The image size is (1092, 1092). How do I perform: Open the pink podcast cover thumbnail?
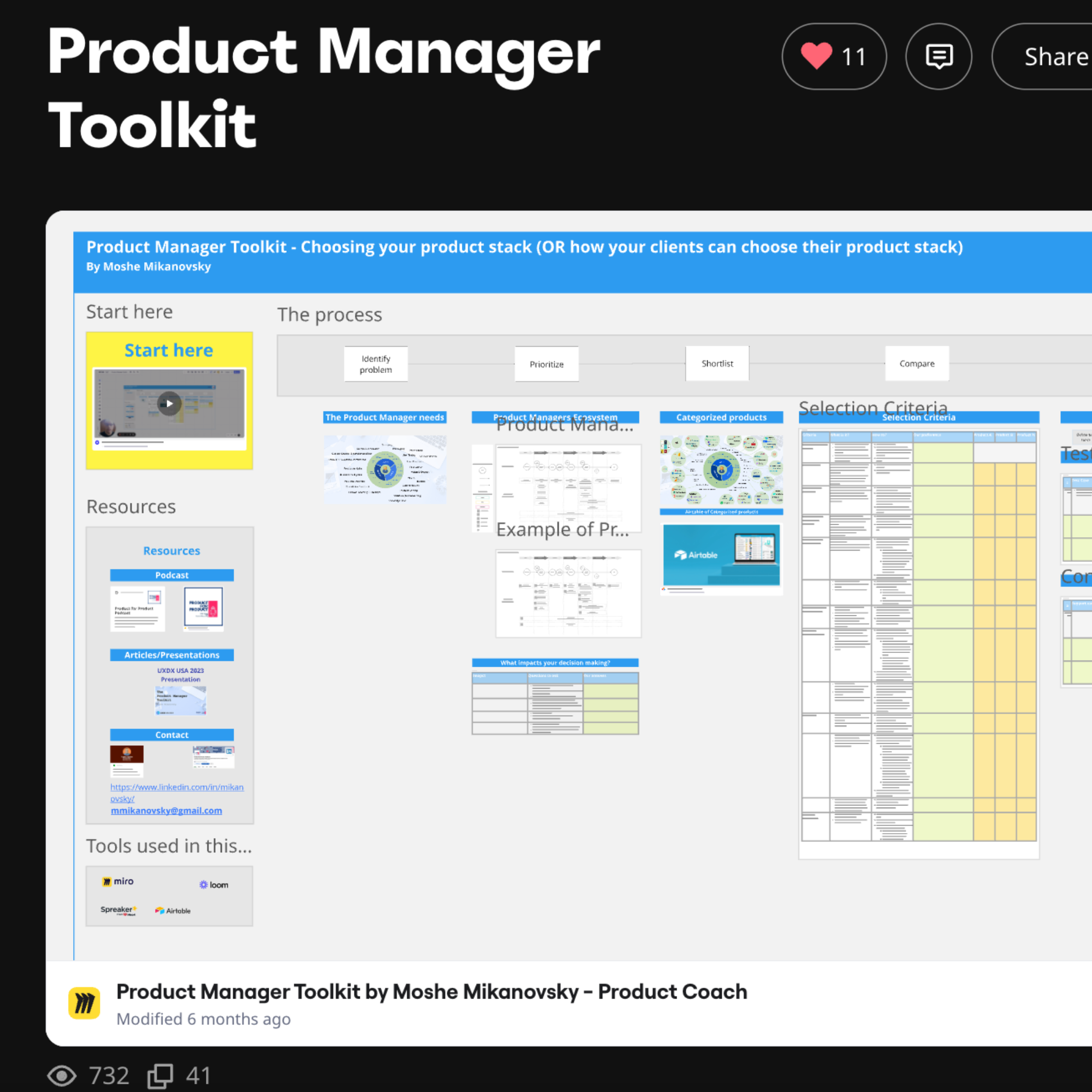click(x=204, y=609)
